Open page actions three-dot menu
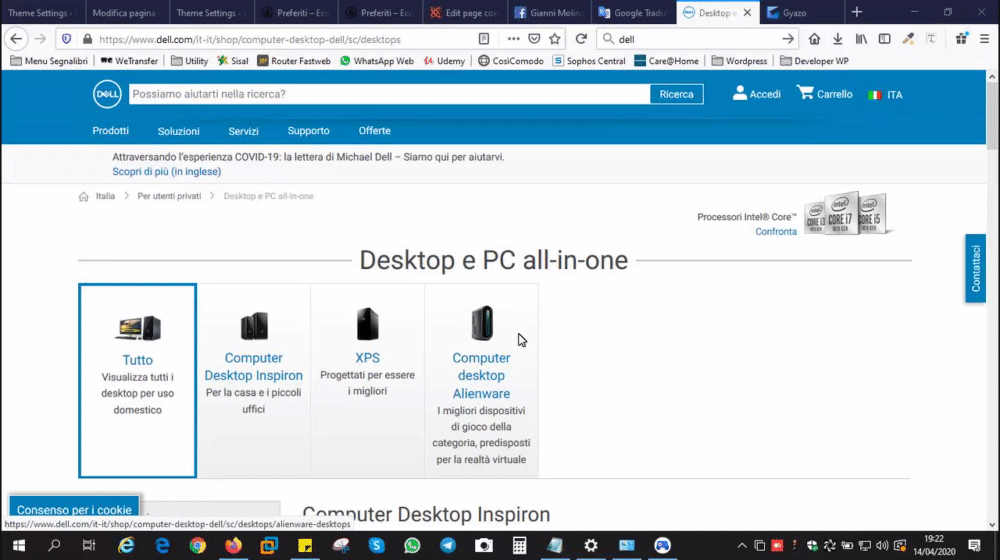 (513, 39)
